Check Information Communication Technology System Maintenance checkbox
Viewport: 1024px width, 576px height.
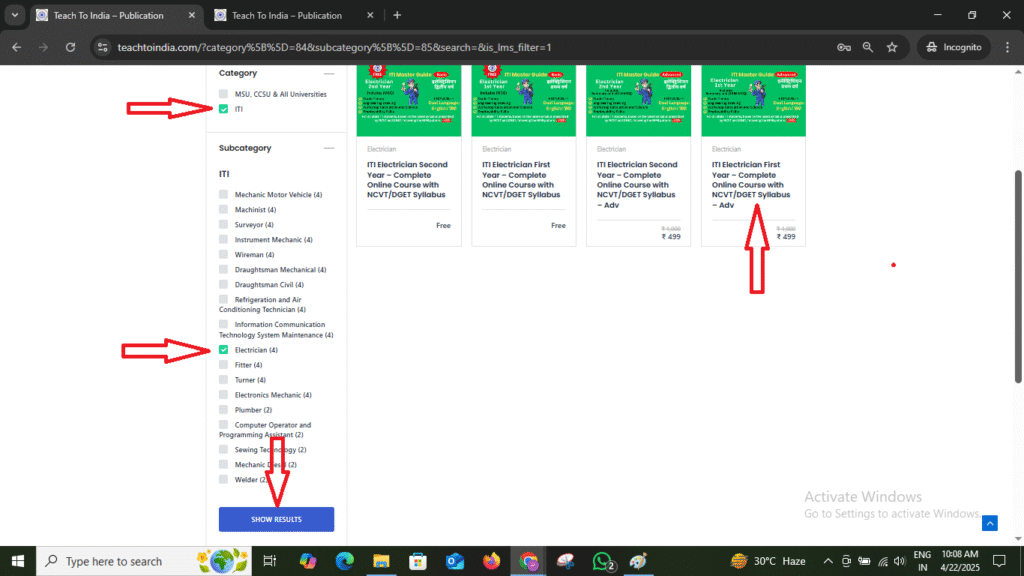223,325
